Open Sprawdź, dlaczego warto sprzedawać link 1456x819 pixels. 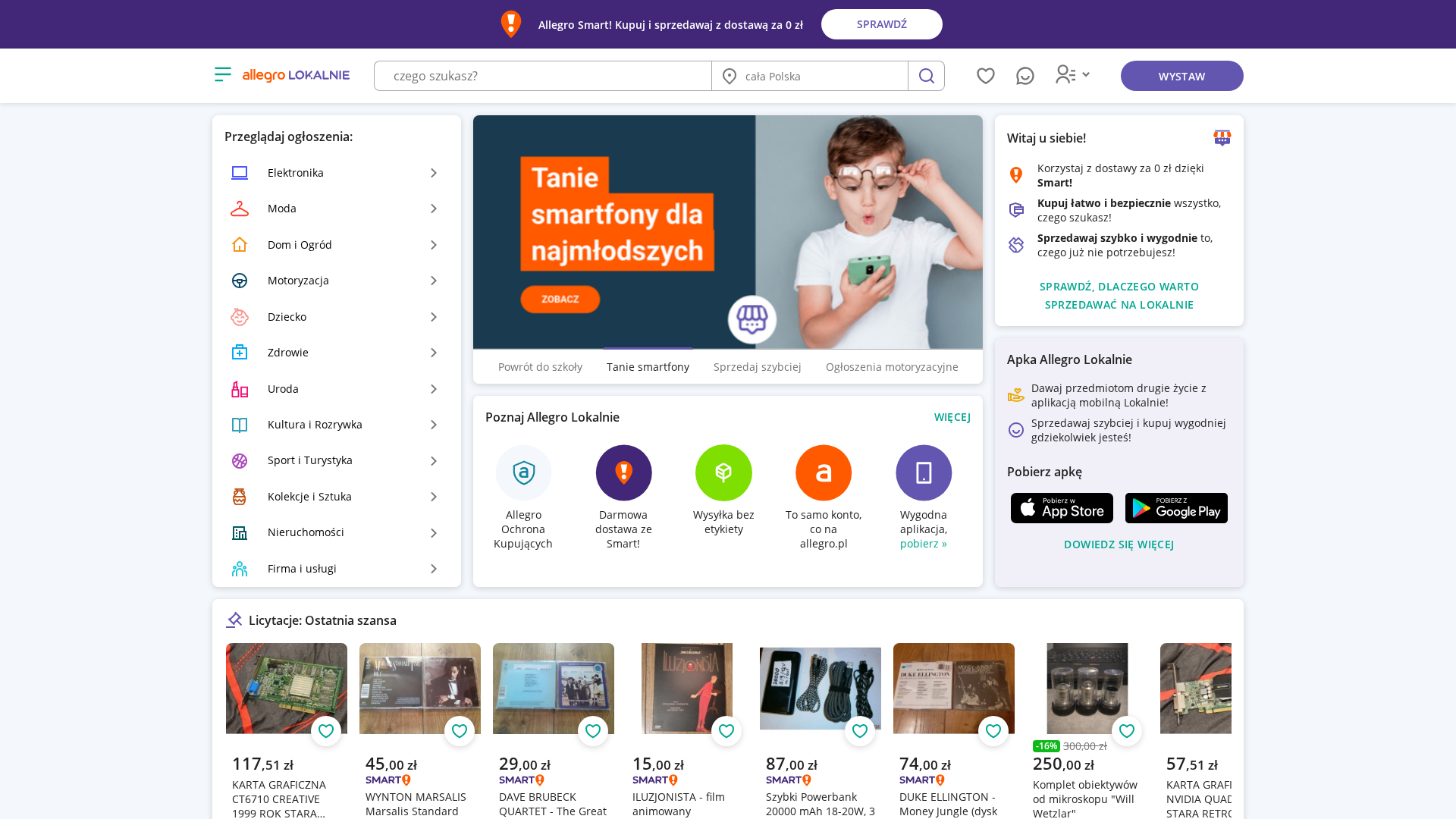[1119, 296]
